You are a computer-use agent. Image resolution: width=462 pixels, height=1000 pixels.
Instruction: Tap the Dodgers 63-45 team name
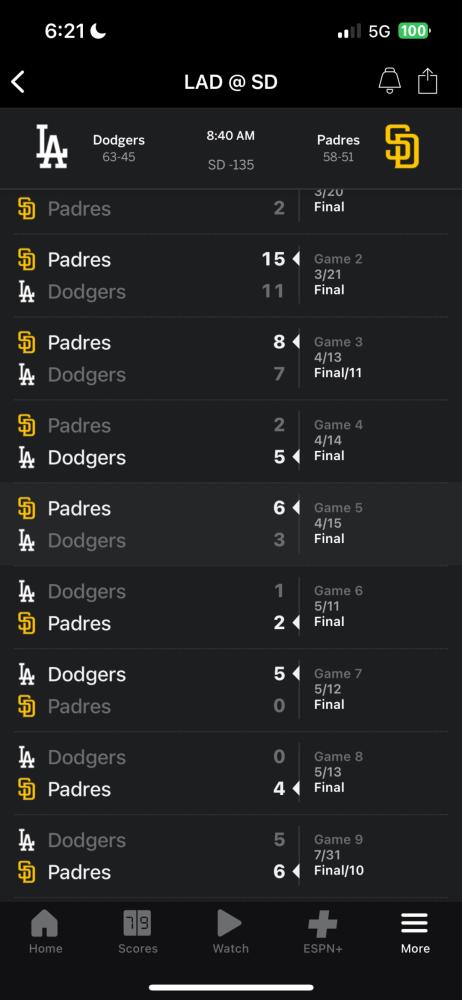point(119,140)
